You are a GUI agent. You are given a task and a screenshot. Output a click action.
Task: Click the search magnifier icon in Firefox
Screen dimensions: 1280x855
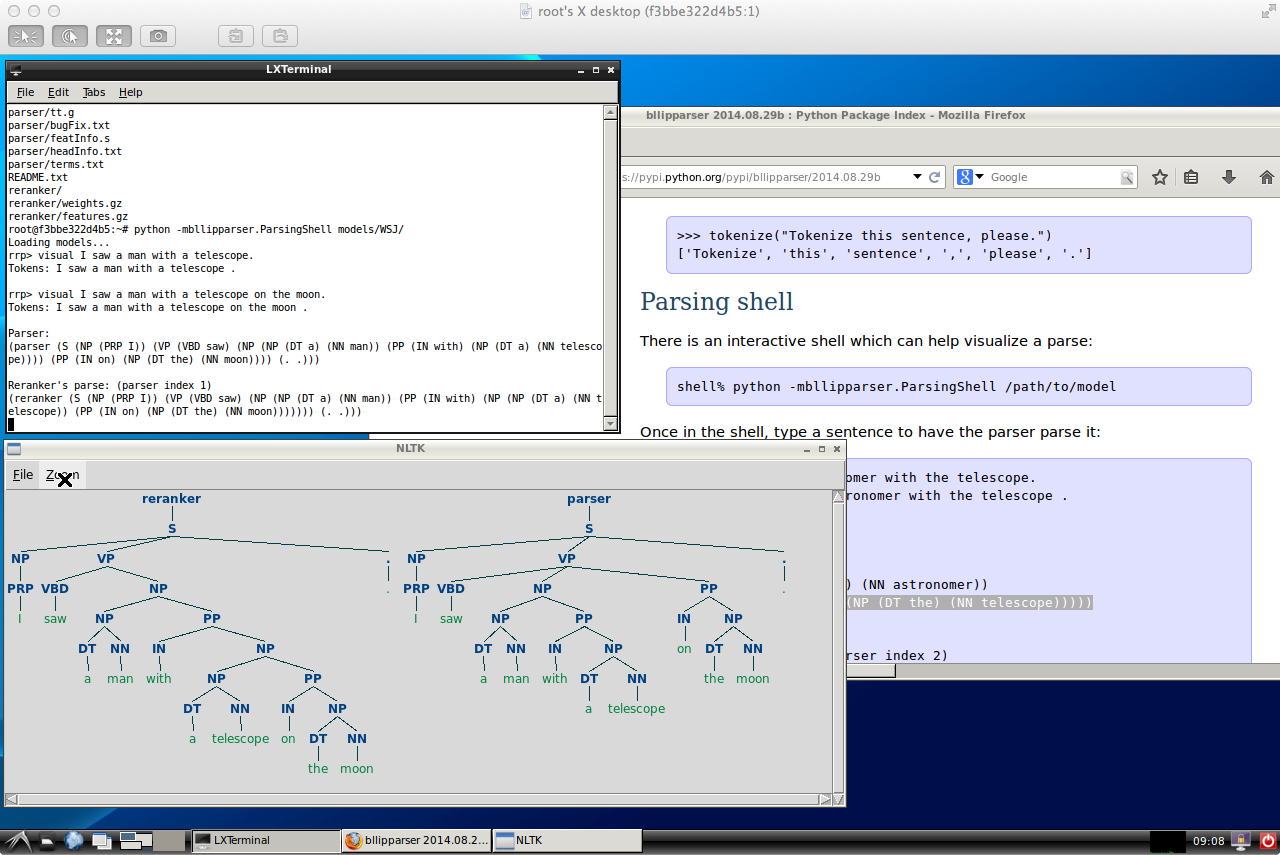click(x=1127, y=177)
